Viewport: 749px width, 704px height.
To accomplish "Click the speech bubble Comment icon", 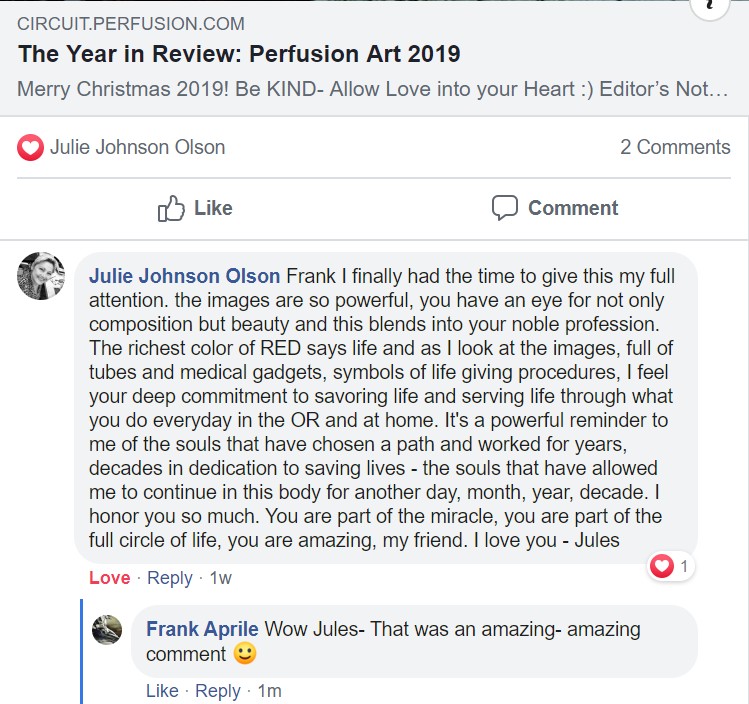I will 505,208.
